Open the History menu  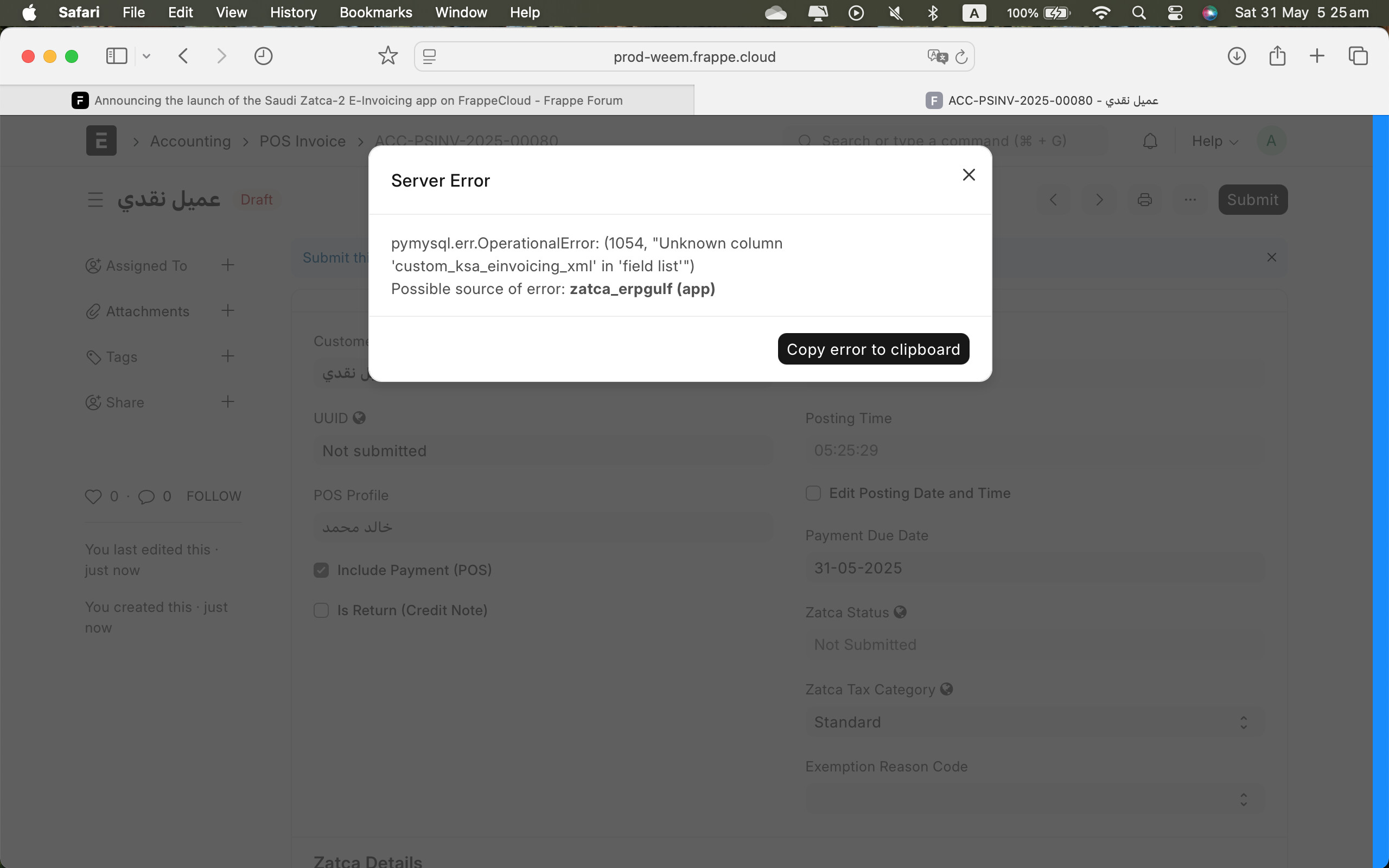click(294, 12)
